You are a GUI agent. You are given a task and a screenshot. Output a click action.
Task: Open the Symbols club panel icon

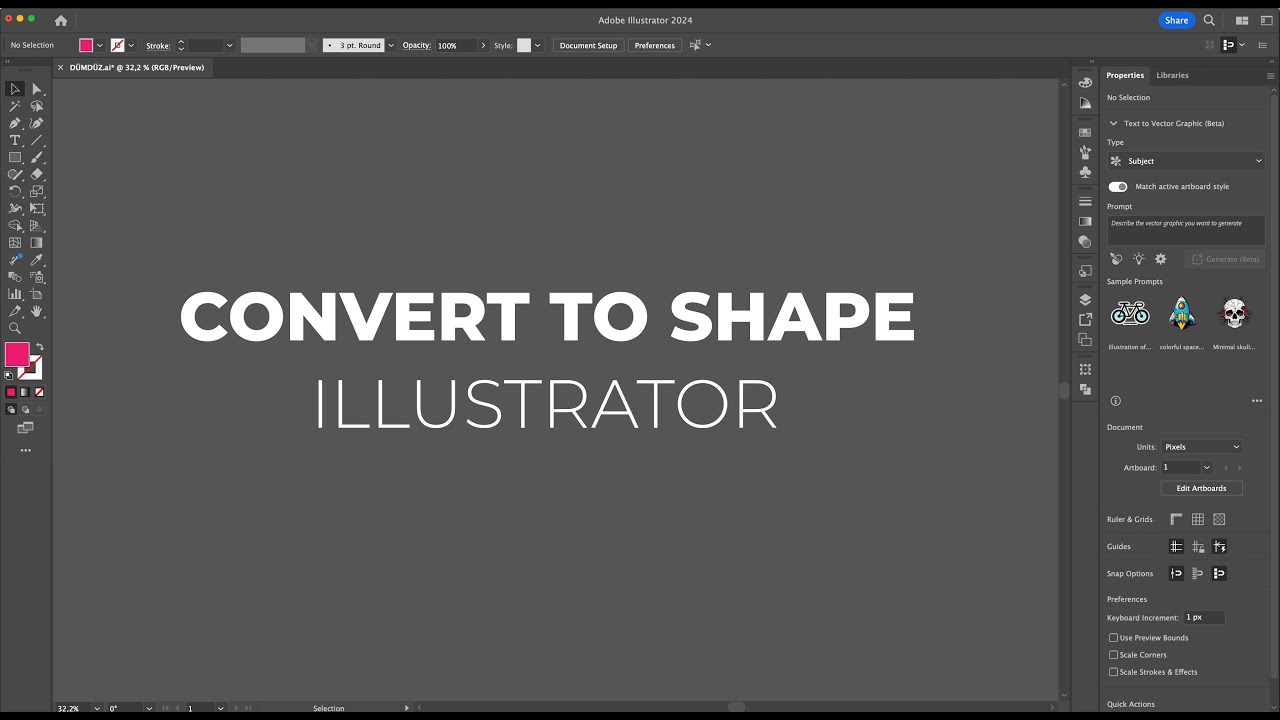point(1085,172)
